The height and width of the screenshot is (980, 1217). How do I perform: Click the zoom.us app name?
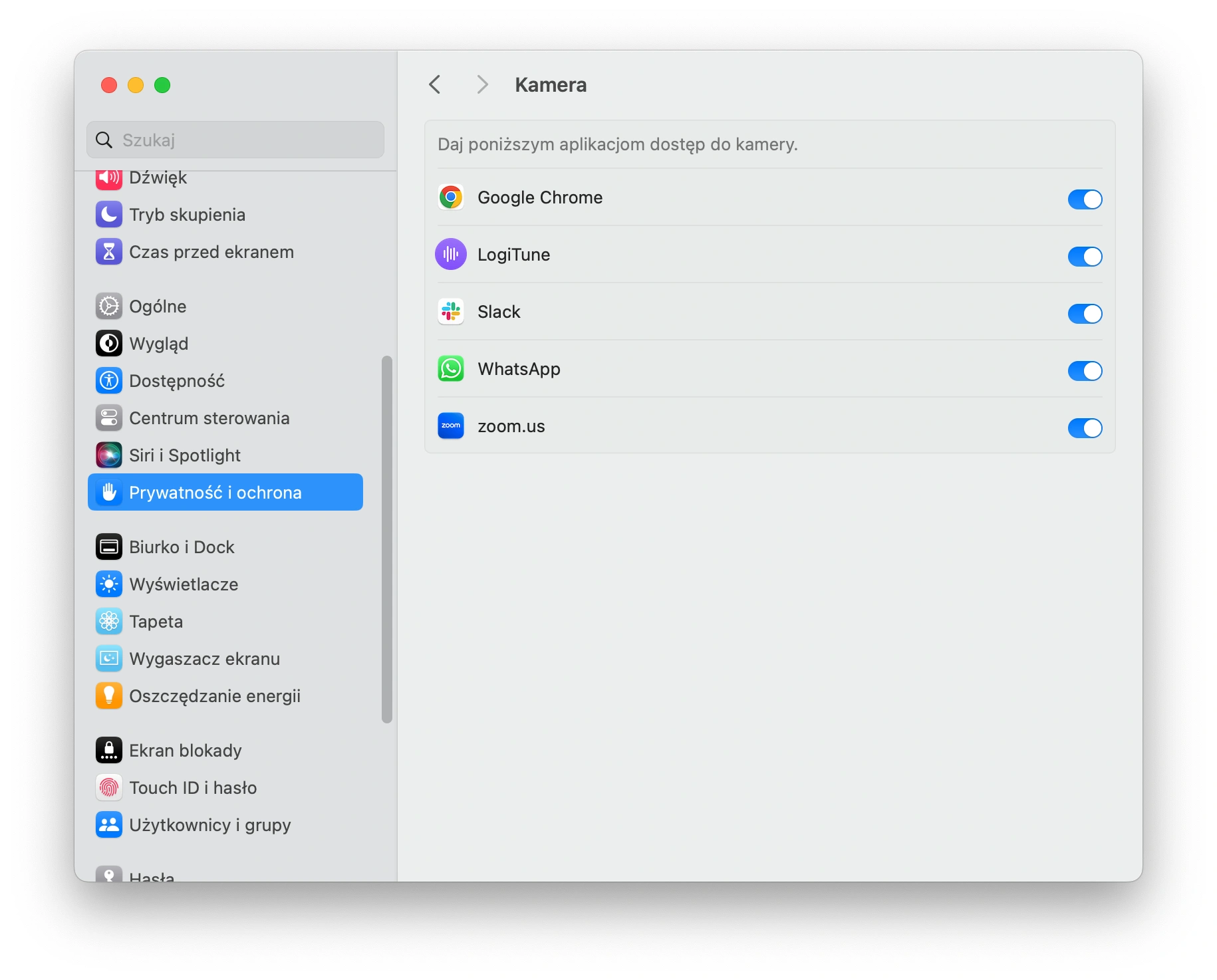pyautogui.click(x=511, y=426)
